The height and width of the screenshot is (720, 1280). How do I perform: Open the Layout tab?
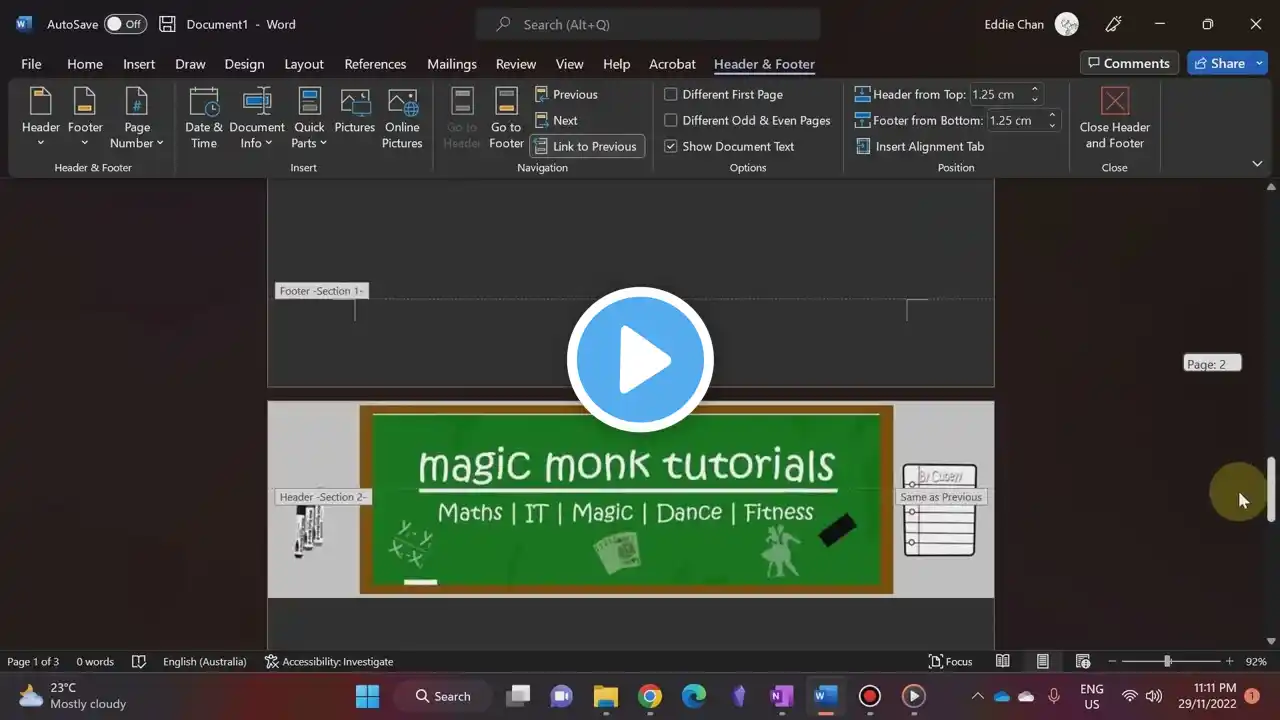pos(304,64)
